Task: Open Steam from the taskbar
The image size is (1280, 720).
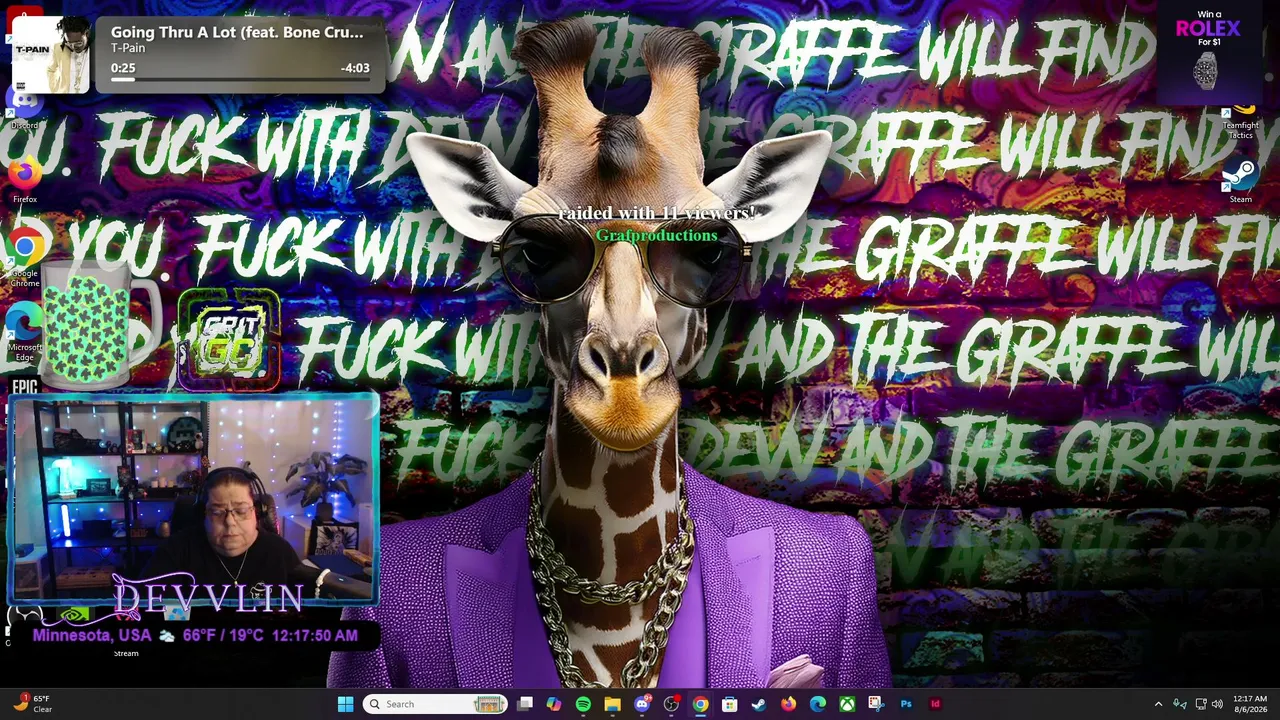Action: coord(759,704)
